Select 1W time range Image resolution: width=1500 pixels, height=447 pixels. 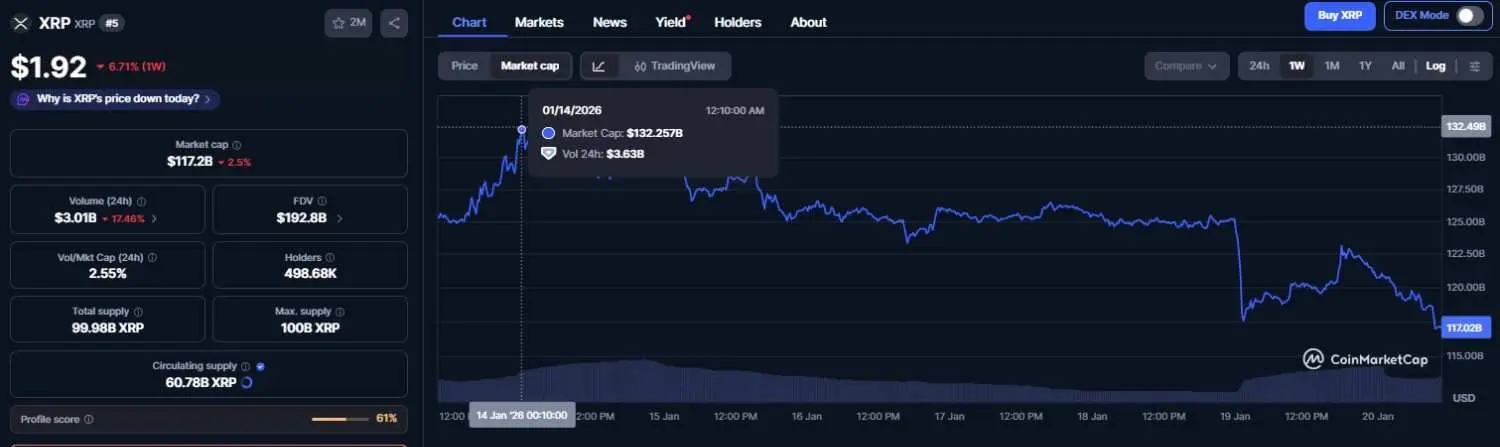[x=1297, y=66]
